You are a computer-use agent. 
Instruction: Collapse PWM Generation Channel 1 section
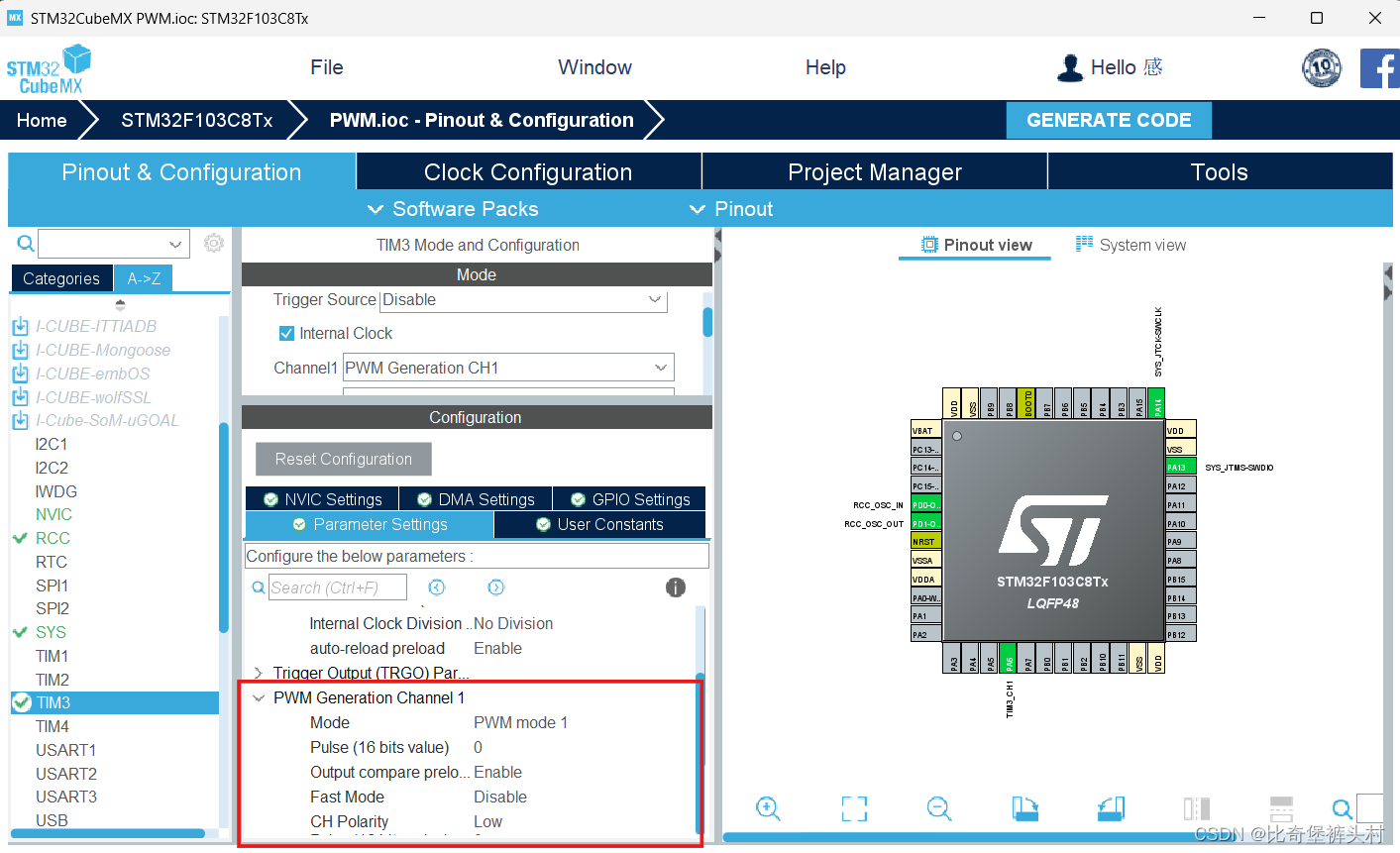[x=259, y=698]
